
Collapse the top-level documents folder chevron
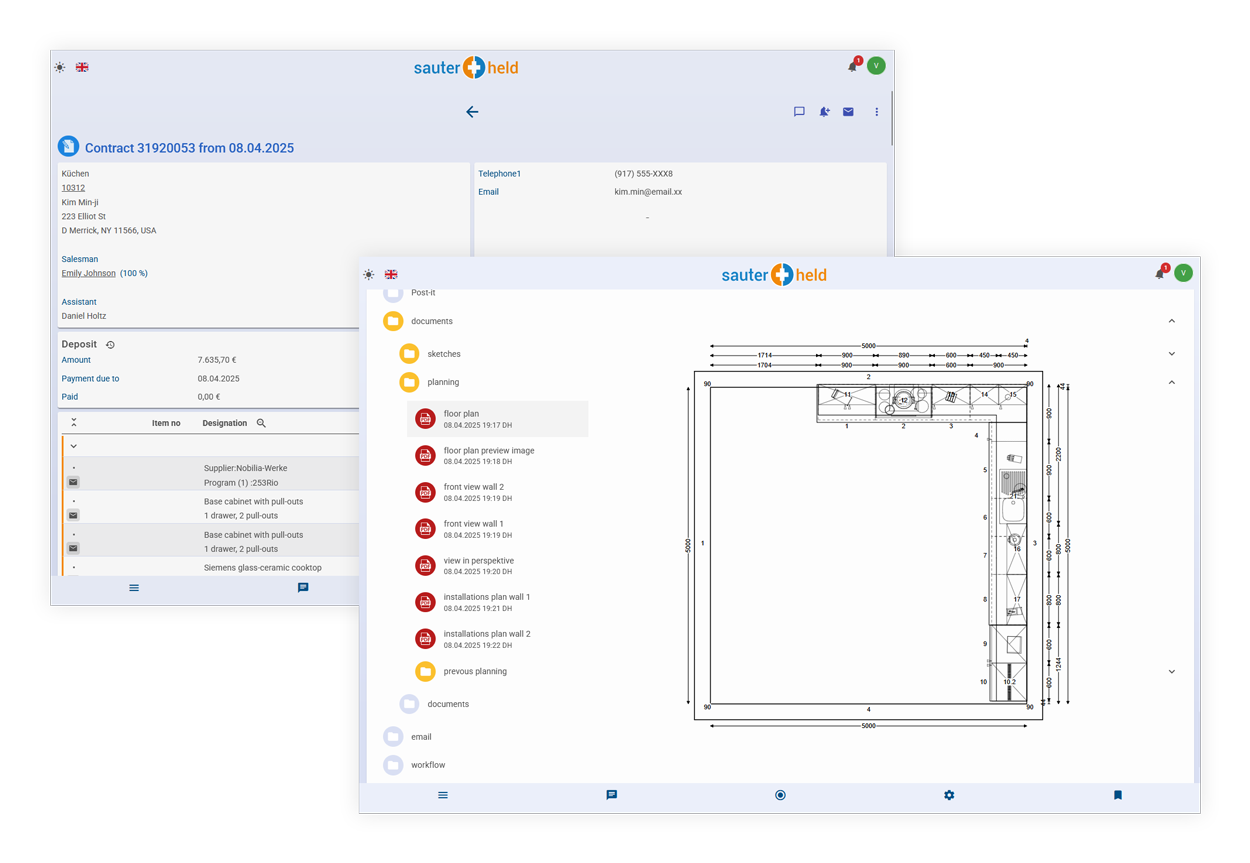(x=1172, y=321)
